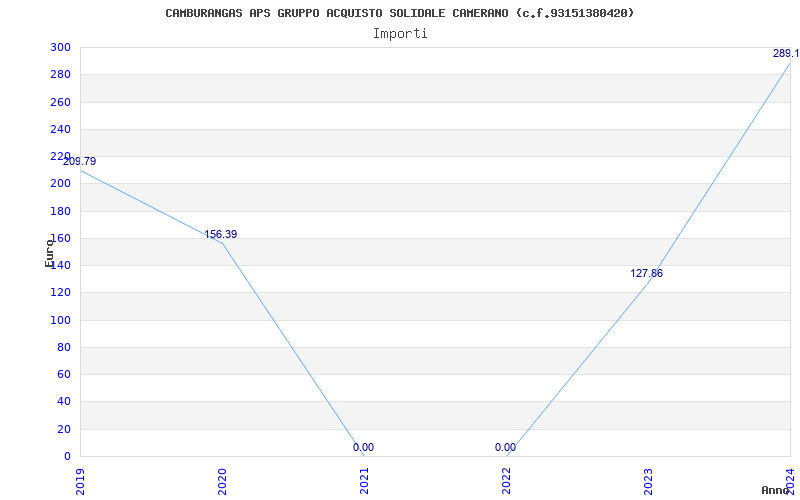Select the 127.86 data label
800x500 pixels.
(x=646, y=273)
